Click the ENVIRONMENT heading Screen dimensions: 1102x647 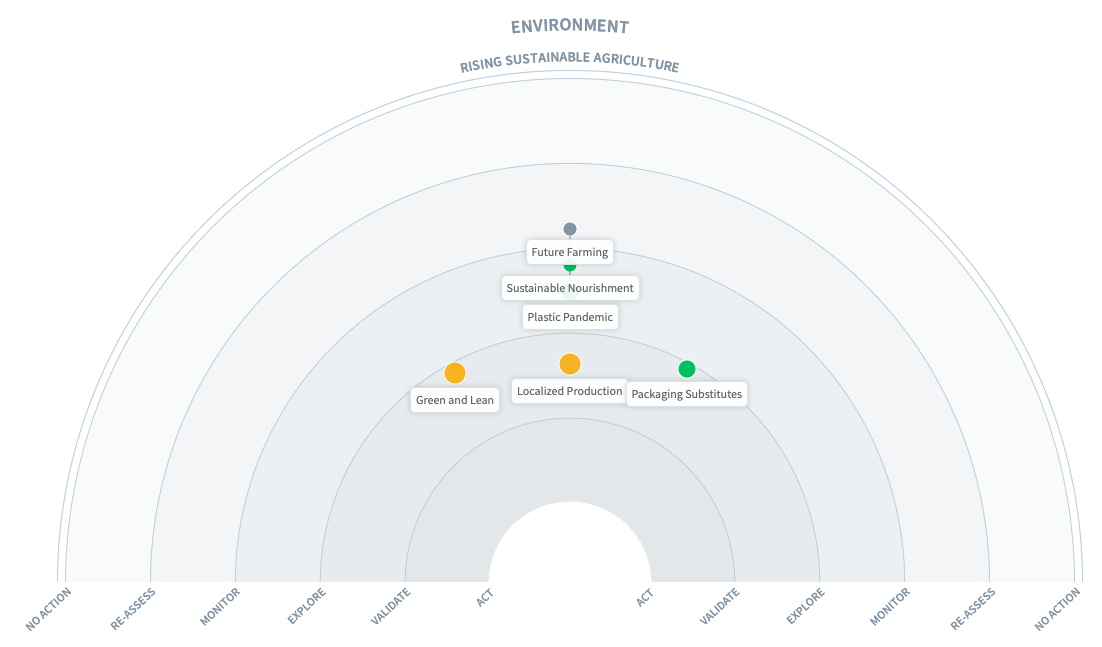[x=570, y=26]
